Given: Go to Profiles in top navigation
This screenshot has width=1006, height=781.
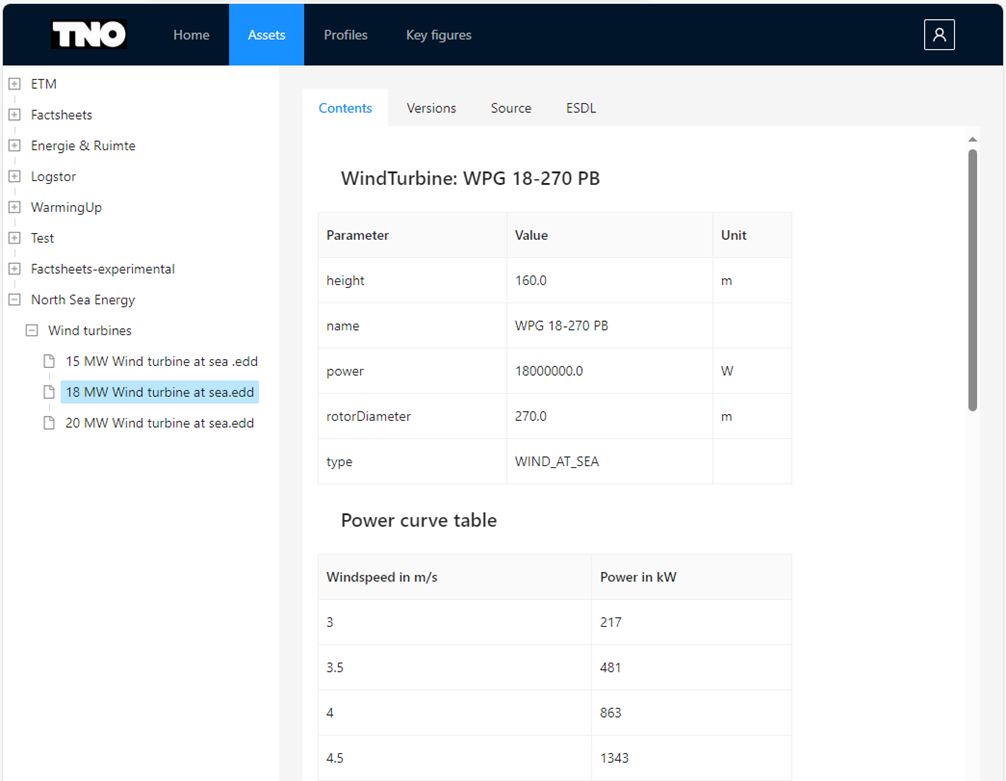Looking at the screenshot, I should [x=345, y=35].
